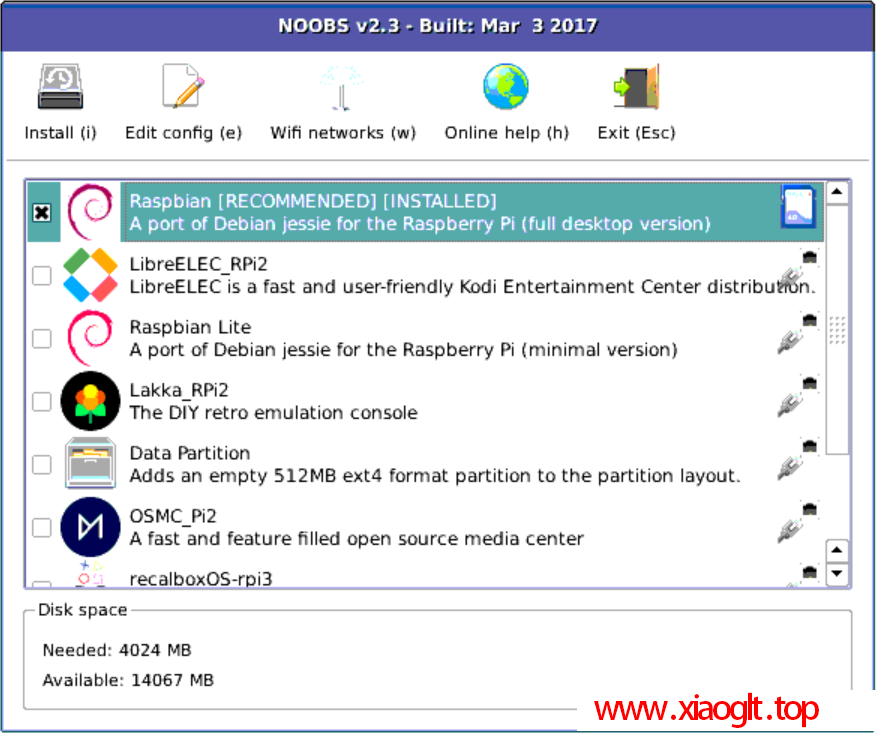Image resolution: width=876 pixels, height=733 pixels.
Task: Select the recalboxOS-rpi3 title text
Action: 201,579
